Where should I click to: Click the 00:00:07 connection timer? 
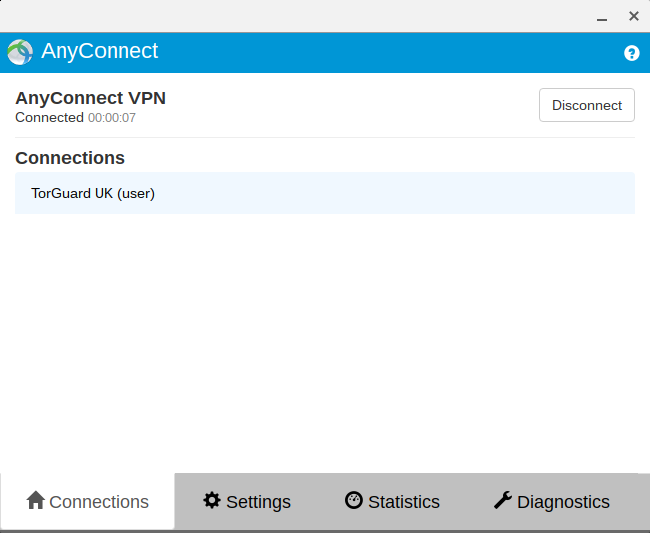112,118
